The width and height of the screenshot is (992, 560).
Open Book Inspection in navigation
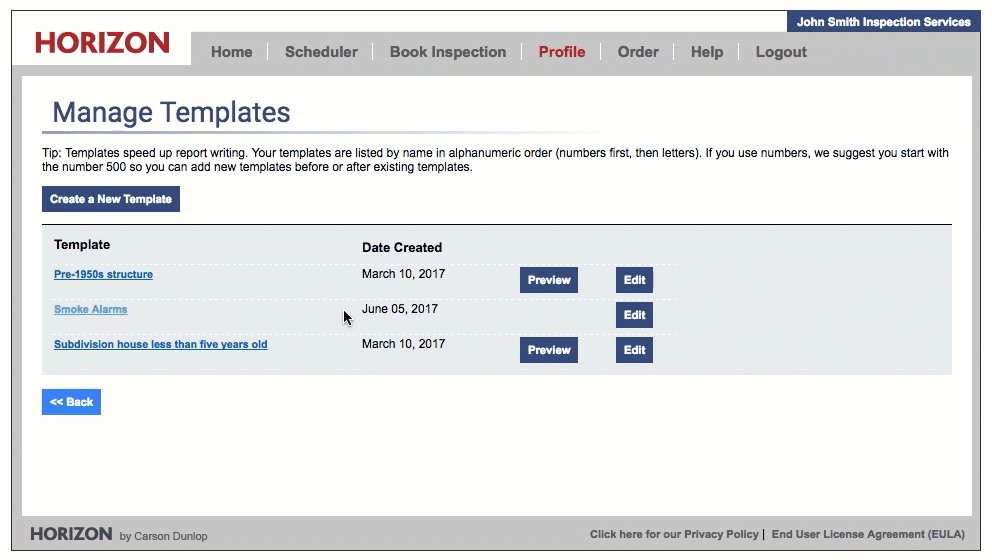(447, 52)
